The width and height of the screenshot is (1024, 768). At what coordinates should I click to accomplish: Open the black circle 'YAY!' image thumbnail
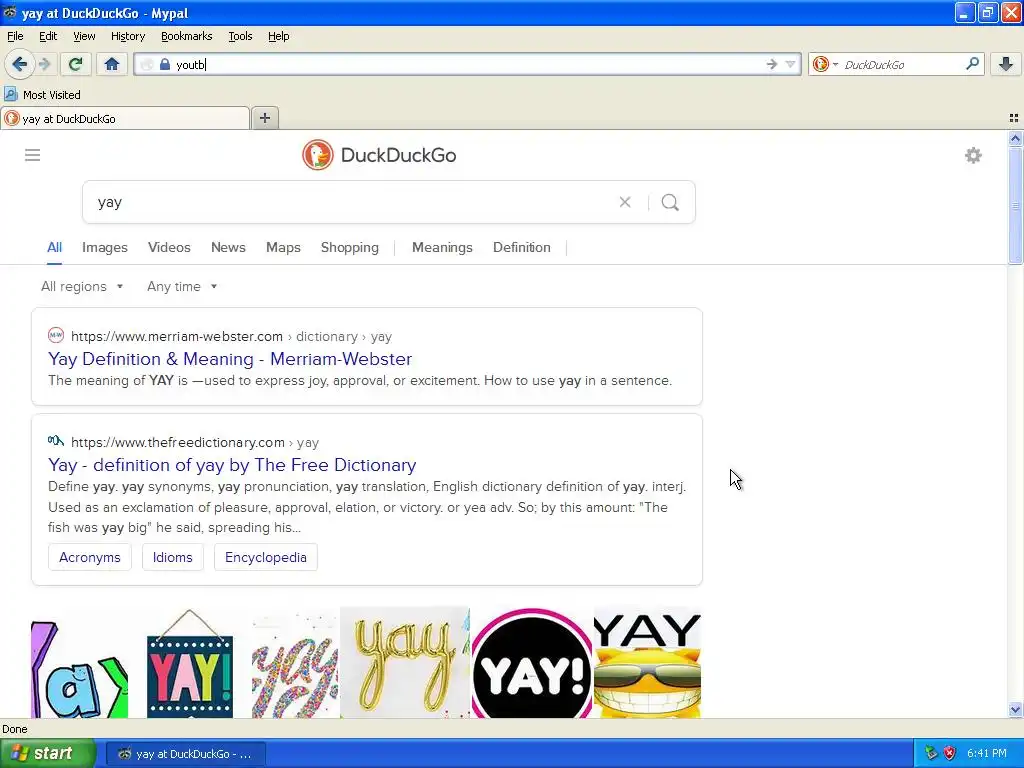point(532,662)
